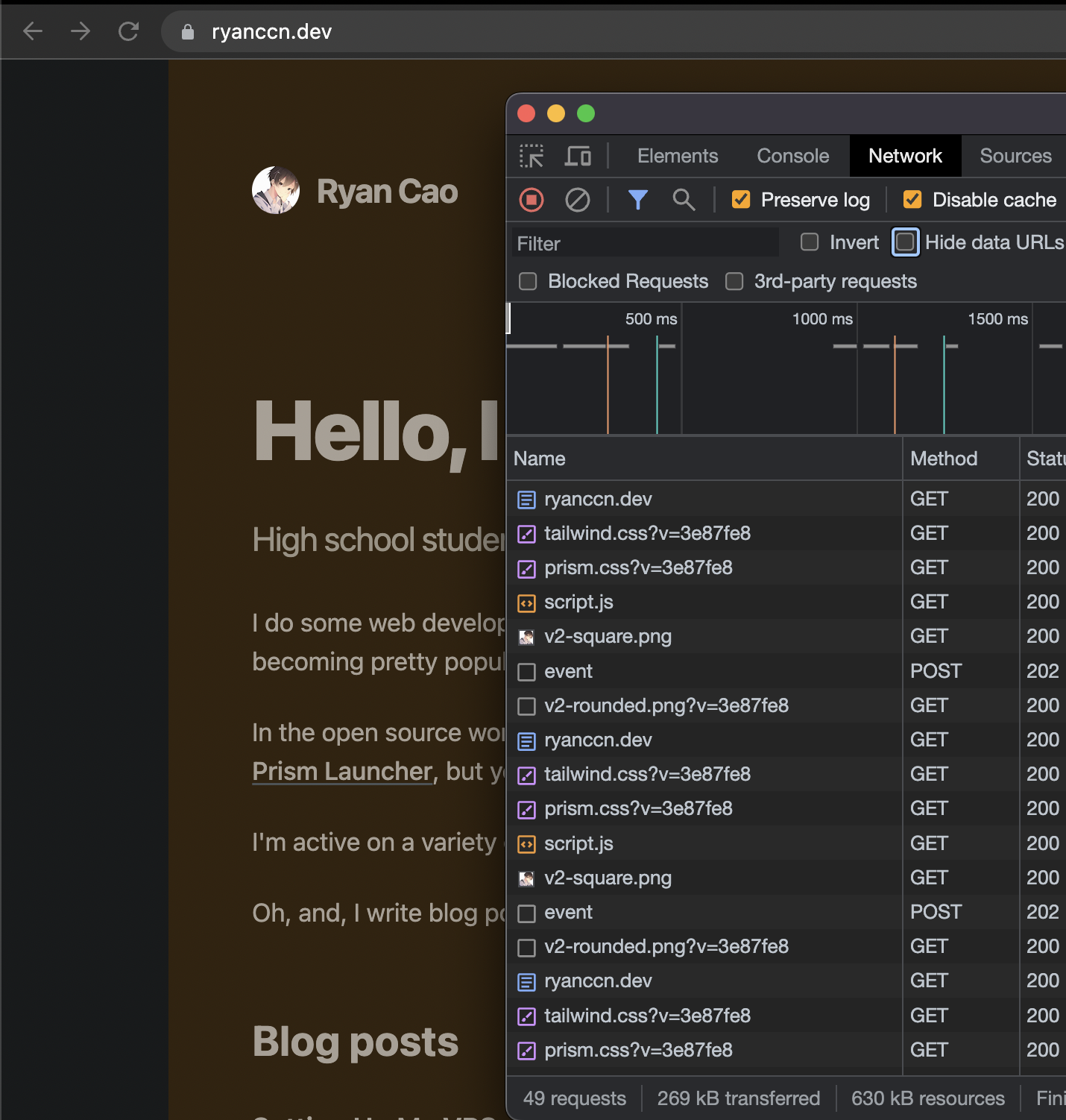Switch to the Console tab

[x=792, y=156]
